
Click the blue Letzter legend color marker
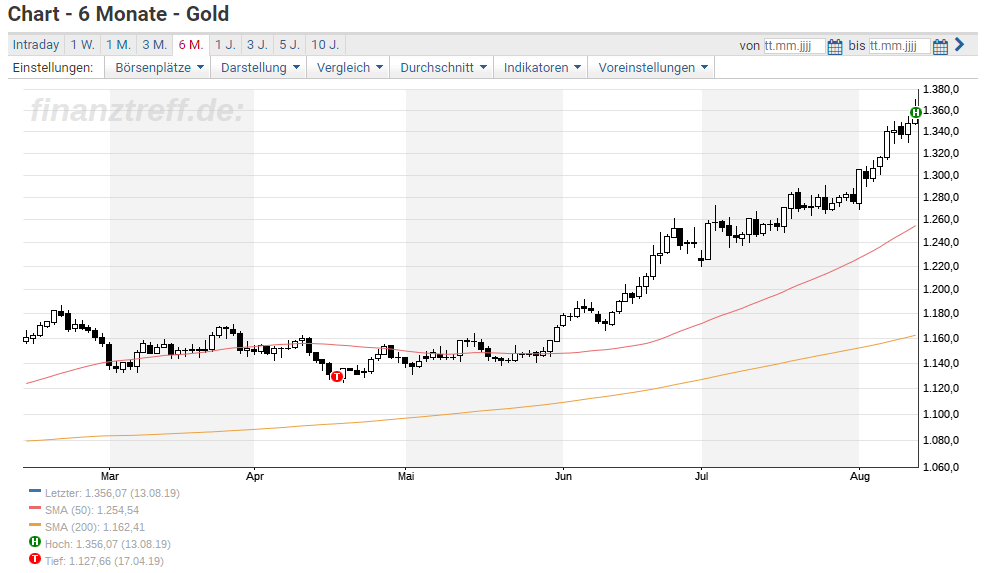(35, 490)
